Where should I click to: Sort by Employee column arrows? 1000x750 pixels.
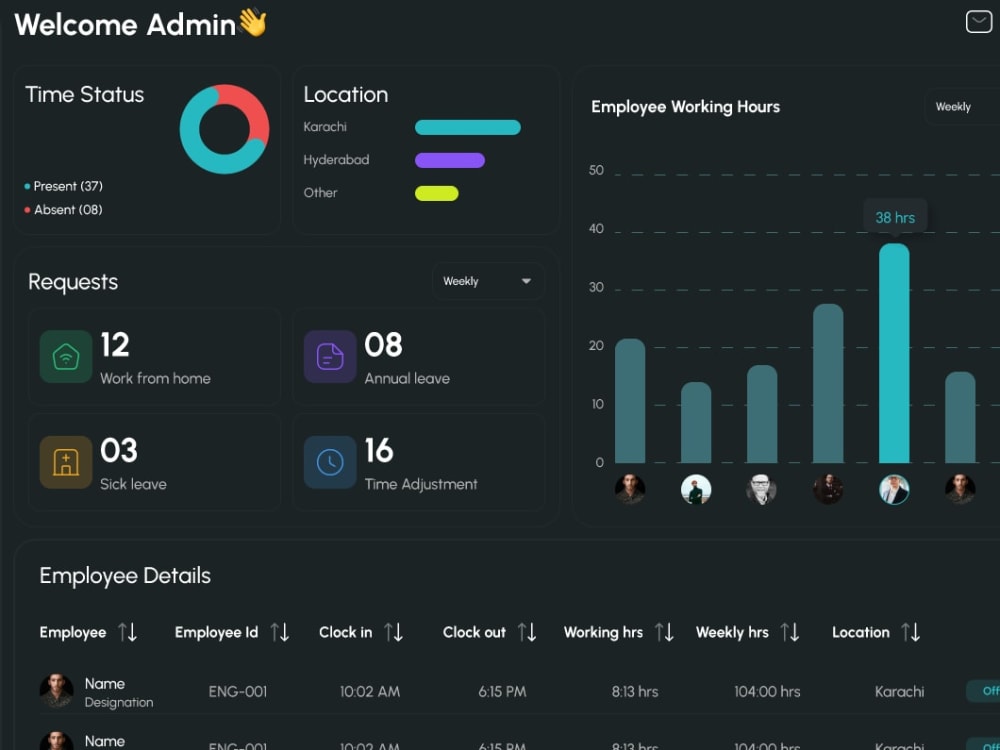click(x=128, y=632)
